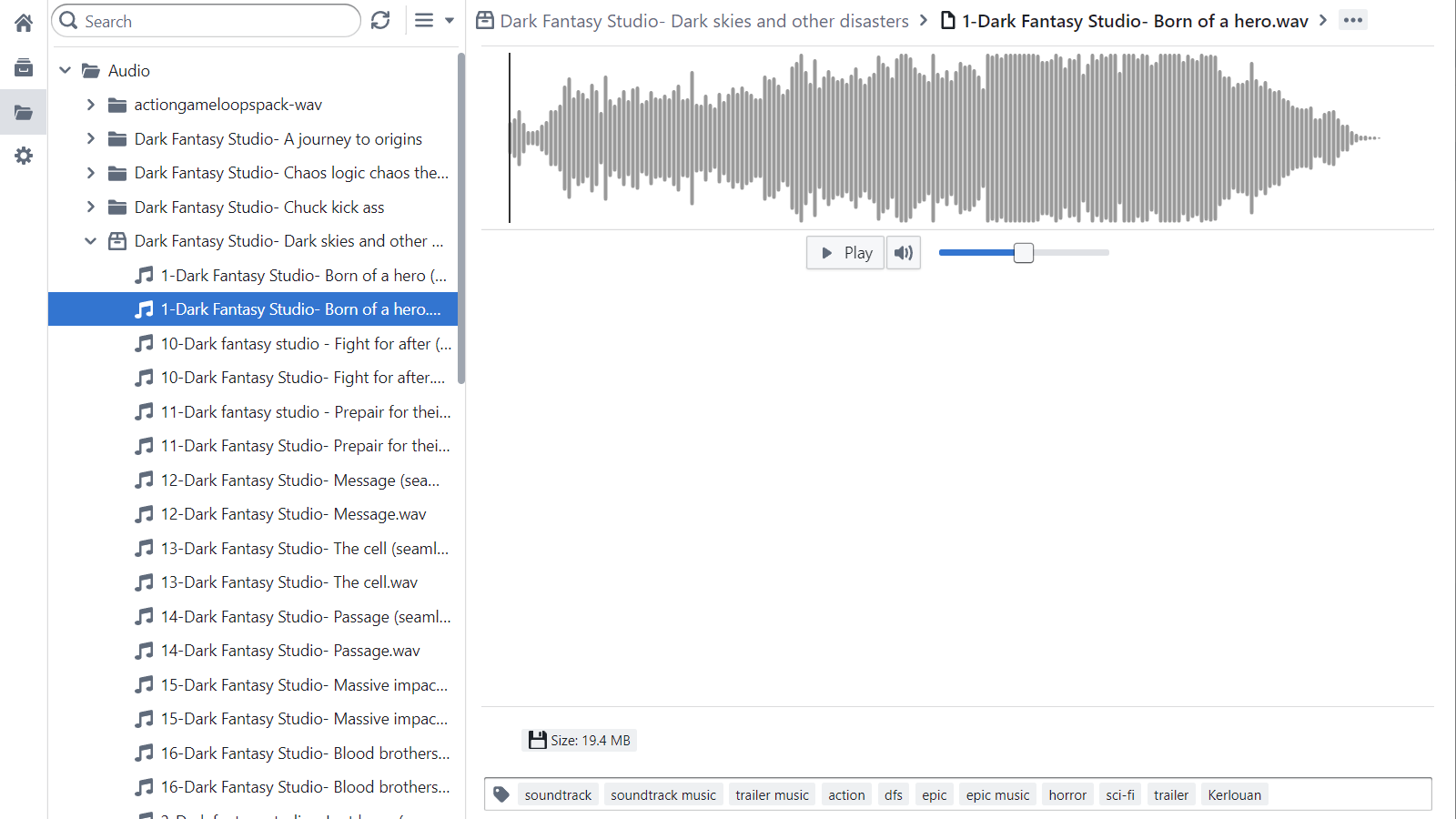Open 10-Dark Fantasy Studio- Fight for after....

coord(253,378)
